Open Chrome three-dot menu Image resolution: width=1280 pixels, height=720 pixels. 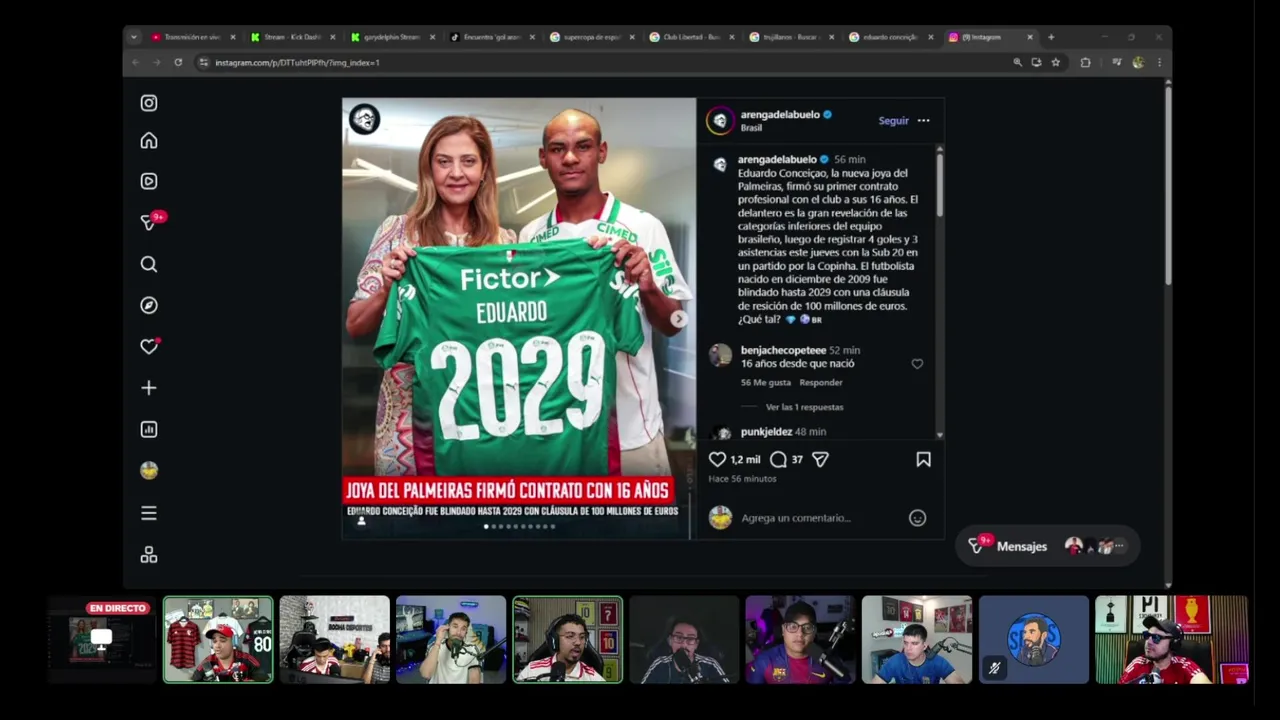pyautogui.click(x=1159, y=62)
